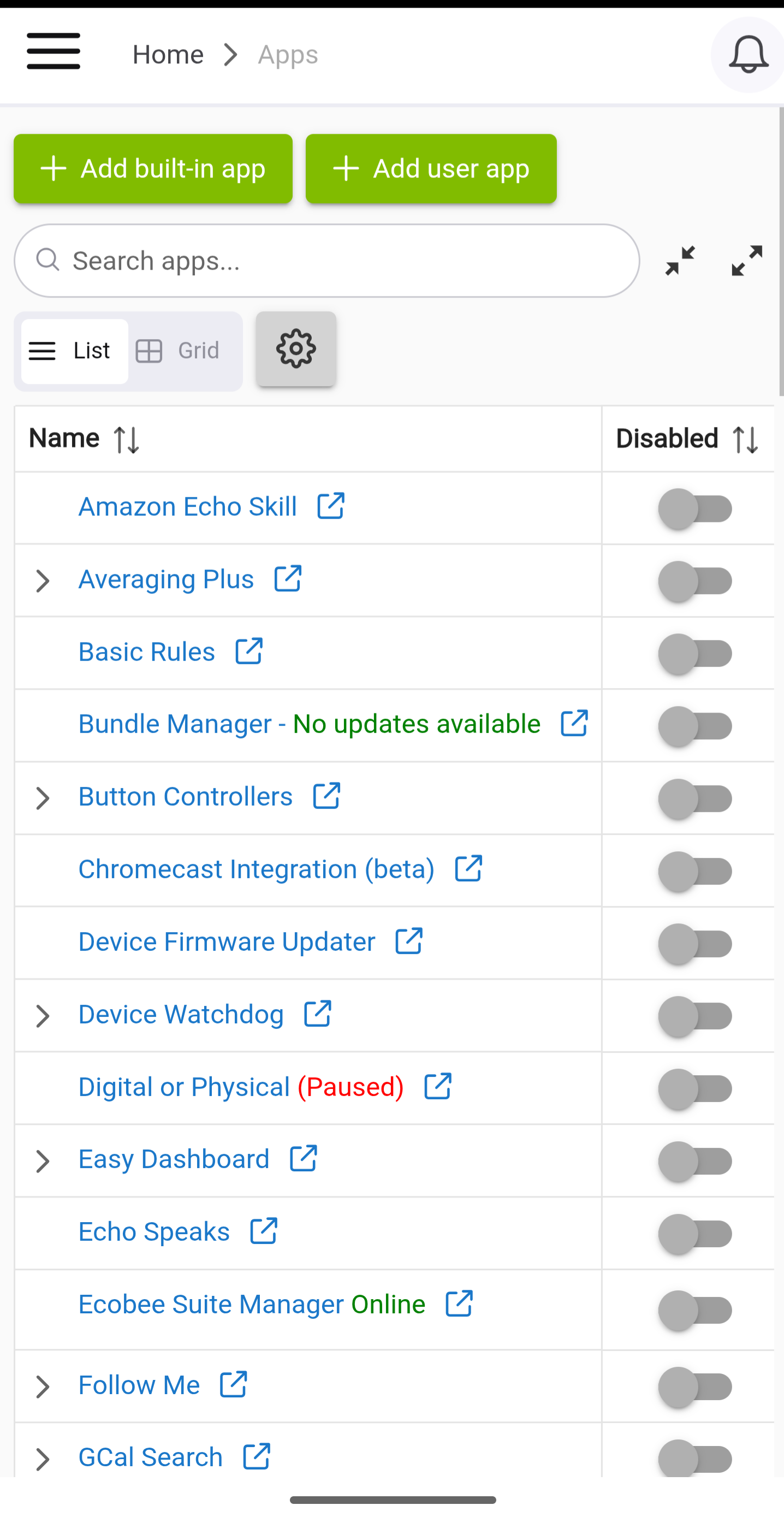
Task: Click the collapse-all arrows icon
Action: [680, 260]
